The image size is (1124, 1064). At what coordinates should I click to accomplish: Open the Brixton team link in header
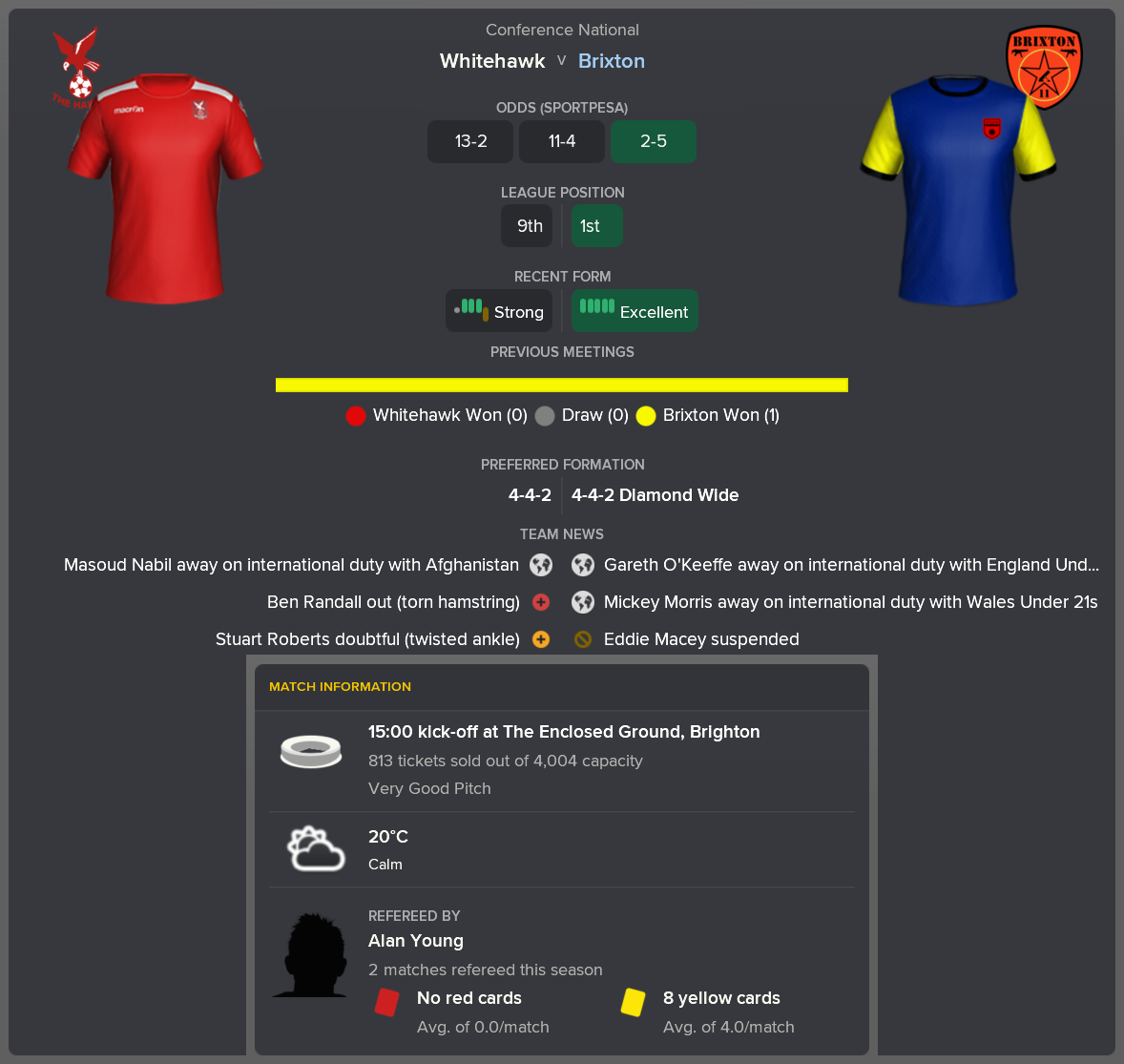[x=612, y=61]
